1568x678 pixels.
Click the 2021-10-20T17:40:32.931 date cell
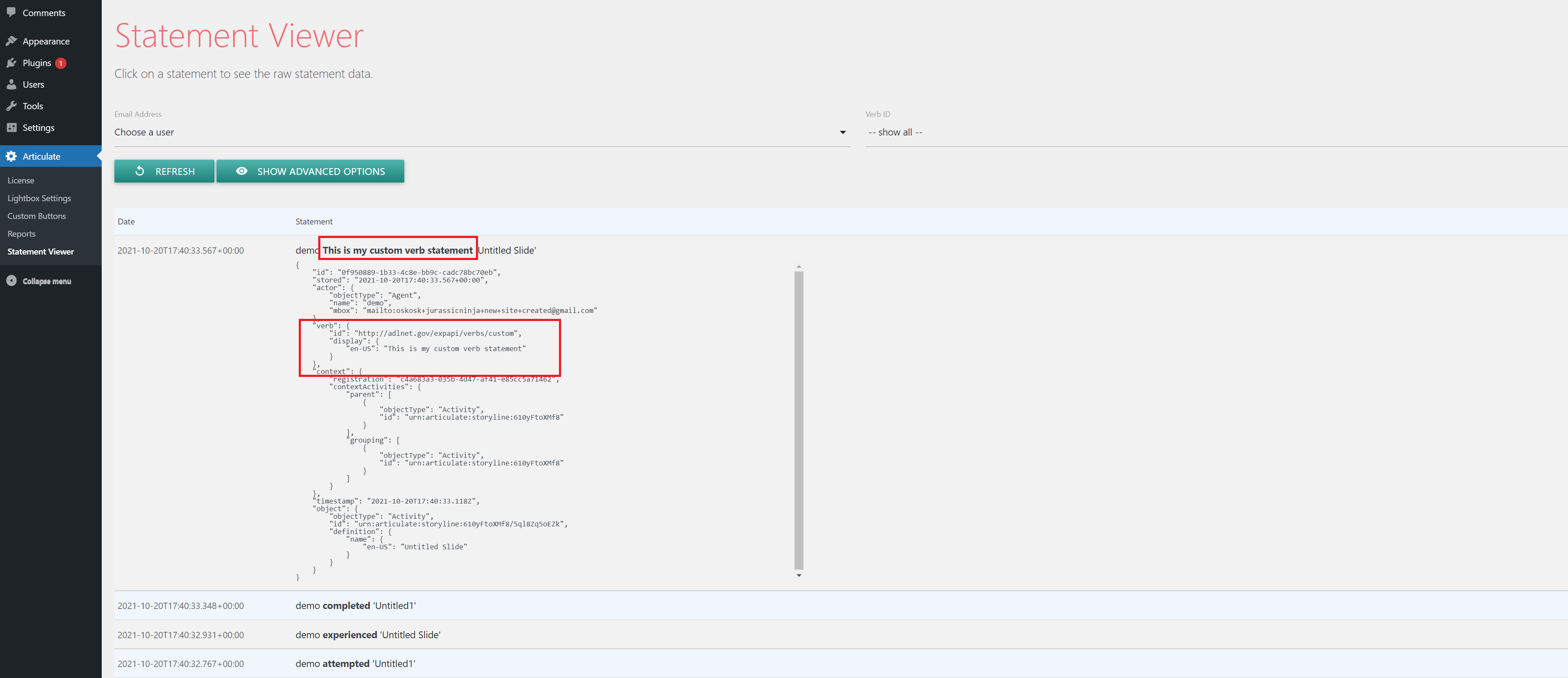181,635
